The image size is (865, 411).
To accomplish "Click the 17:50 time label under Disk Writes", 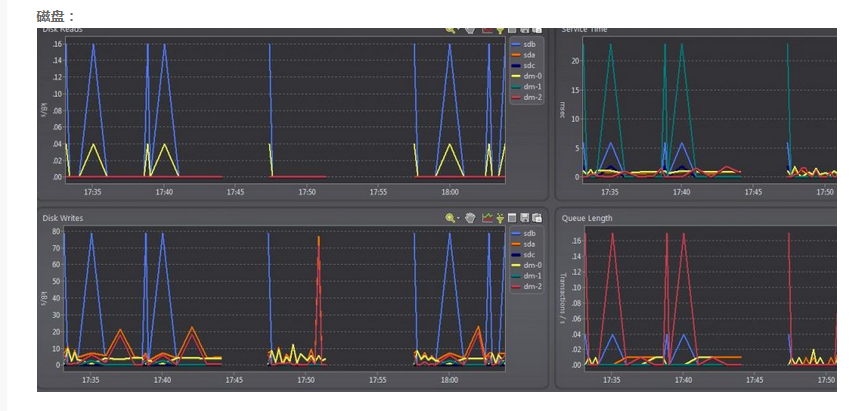I will 307,380.
